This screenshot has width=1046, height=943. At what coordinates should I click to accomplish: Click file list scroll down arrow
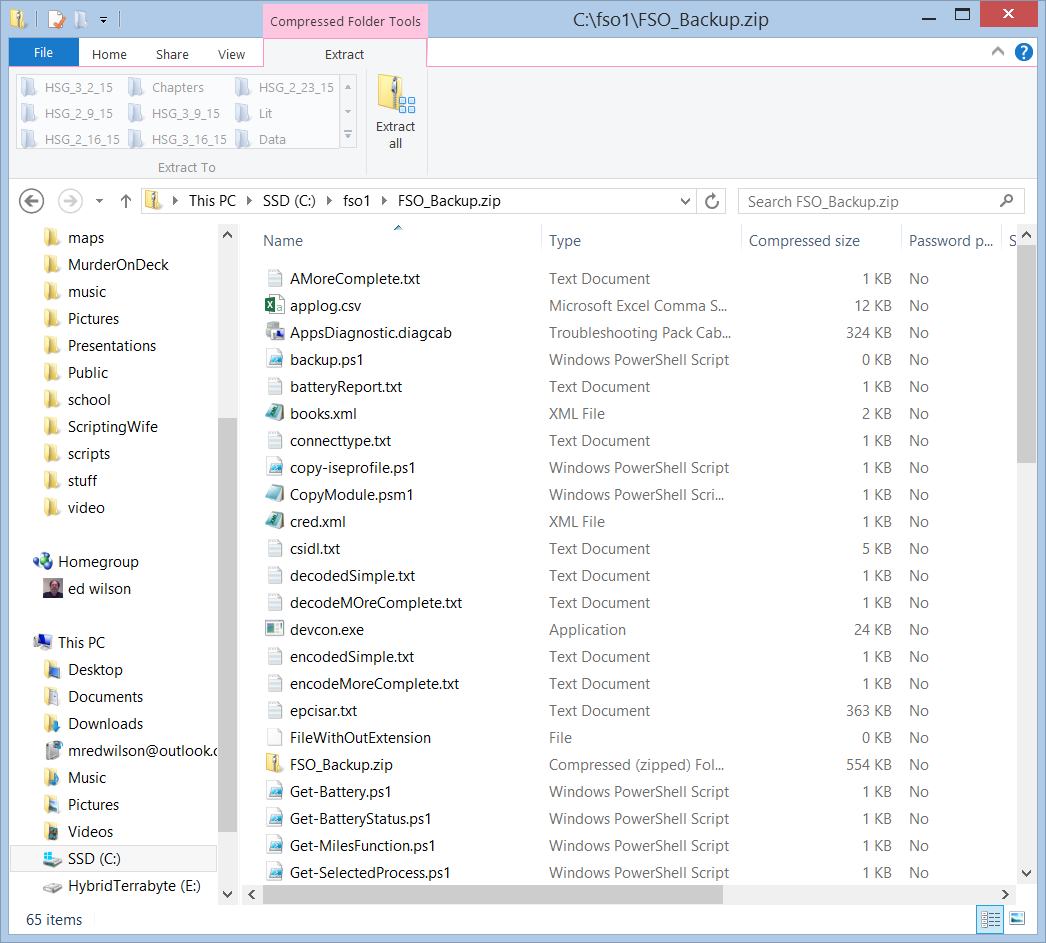(1026, 873)
